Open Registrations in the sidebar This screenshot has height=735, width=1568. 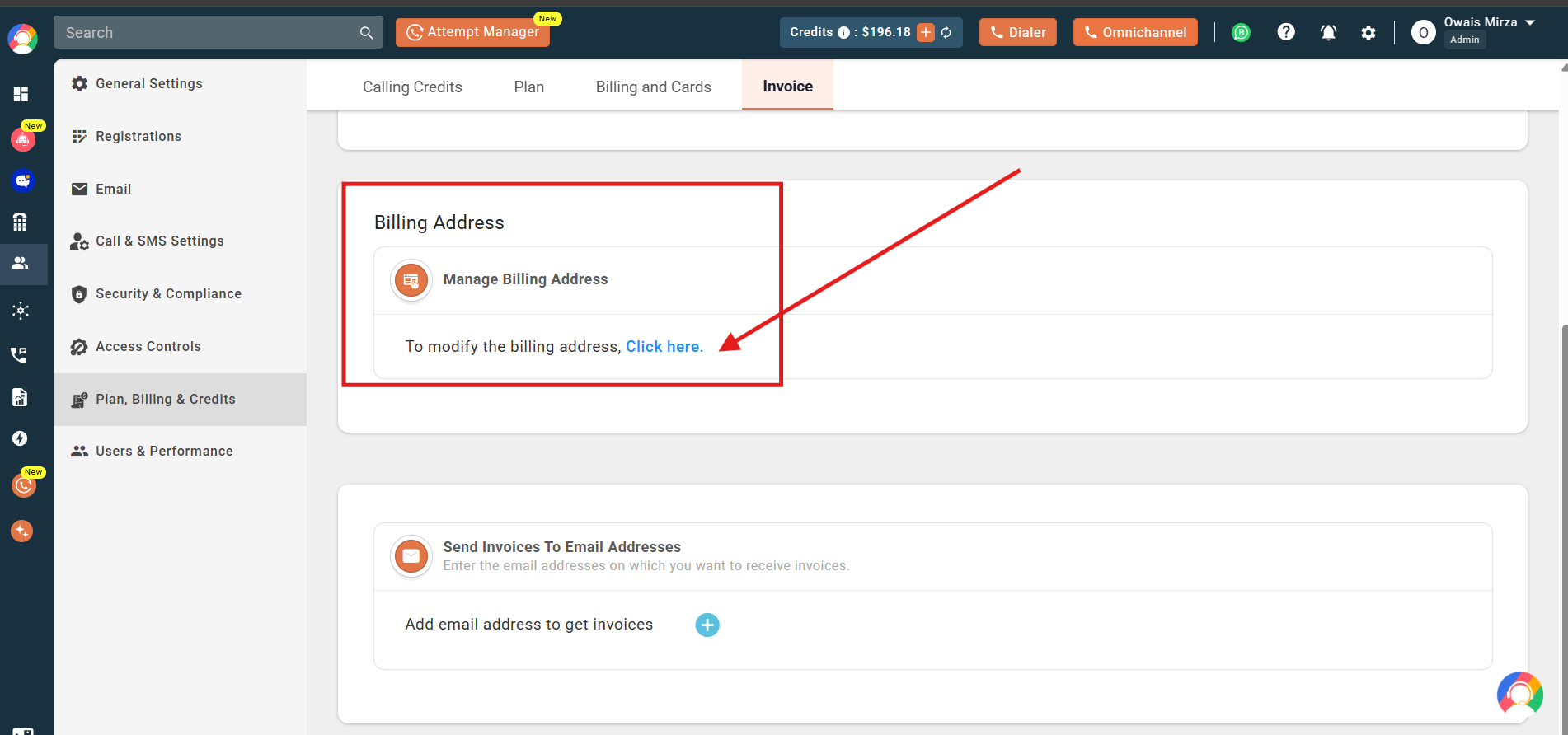pyautogui.click(x=180, y=137)
